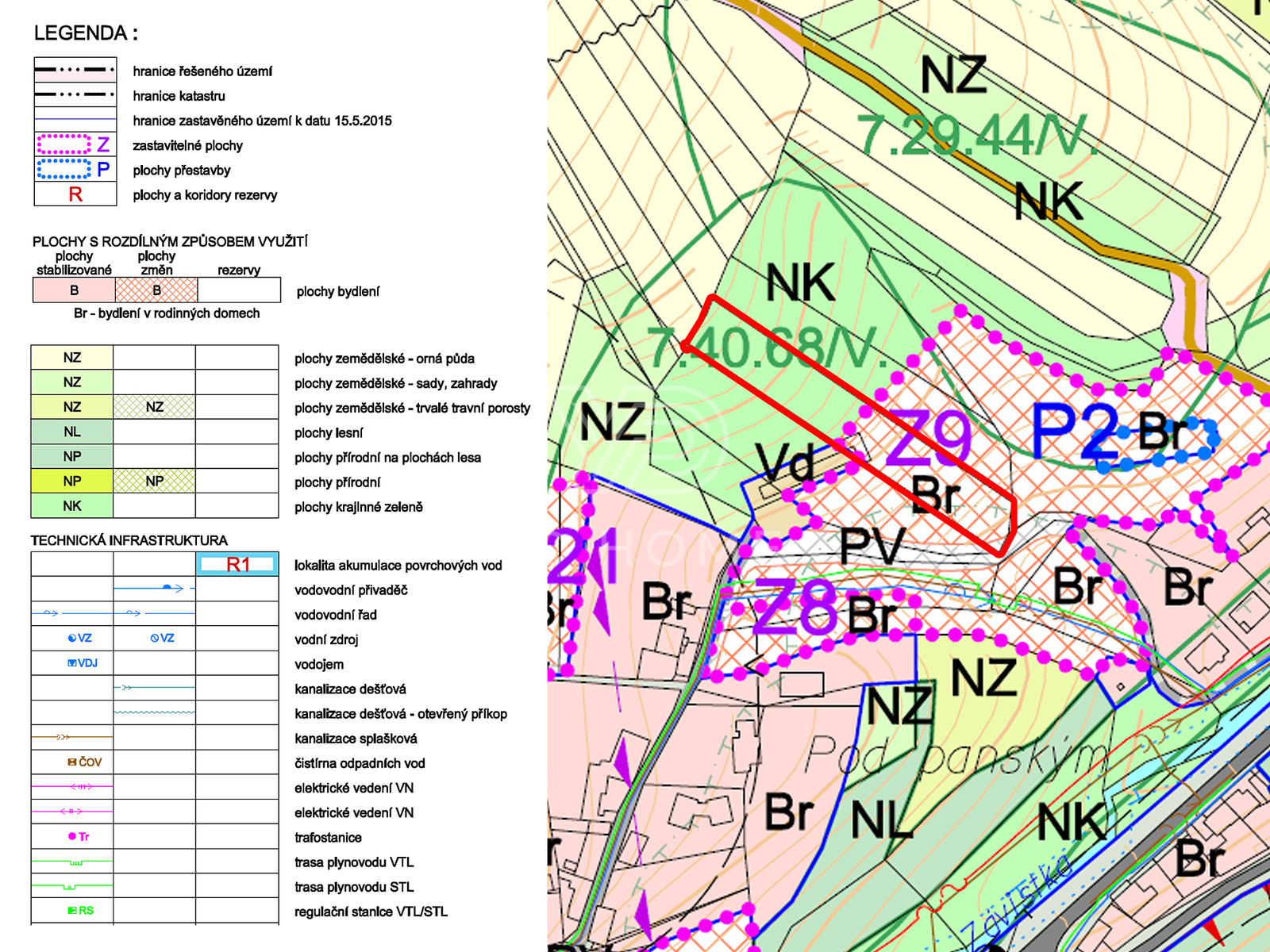The image size is (1270, 952).
Task: Click the 'Pod panským' place name
Action: tap(956, 756)
